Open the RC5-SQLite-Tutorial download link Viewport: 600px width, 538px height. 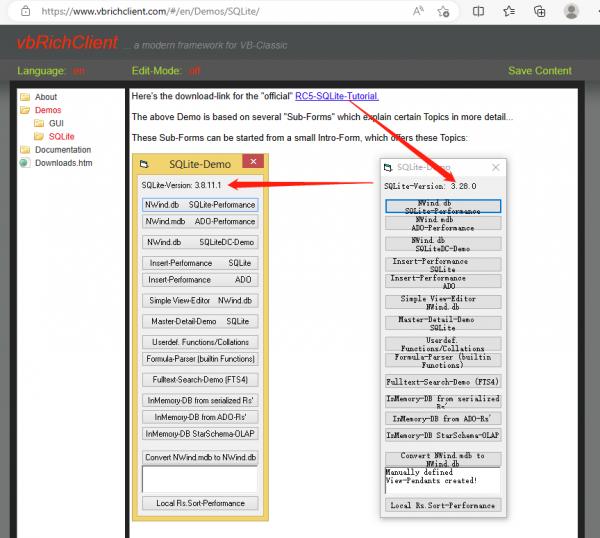pos(337,96)
